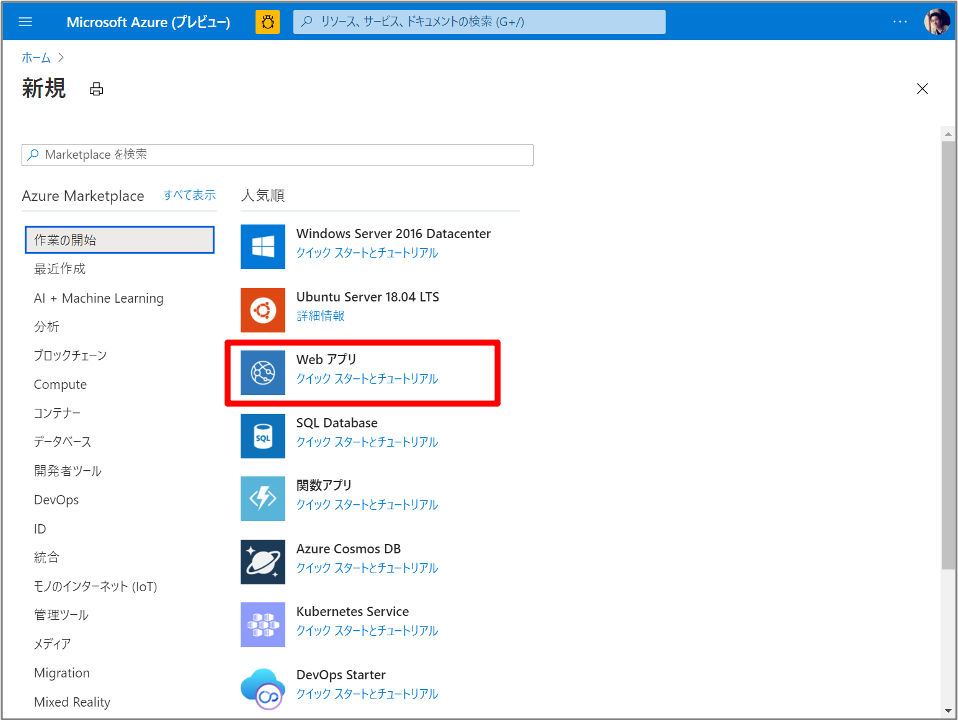Open quickstart link under Windows Server 2016

[x=367, y=252]
